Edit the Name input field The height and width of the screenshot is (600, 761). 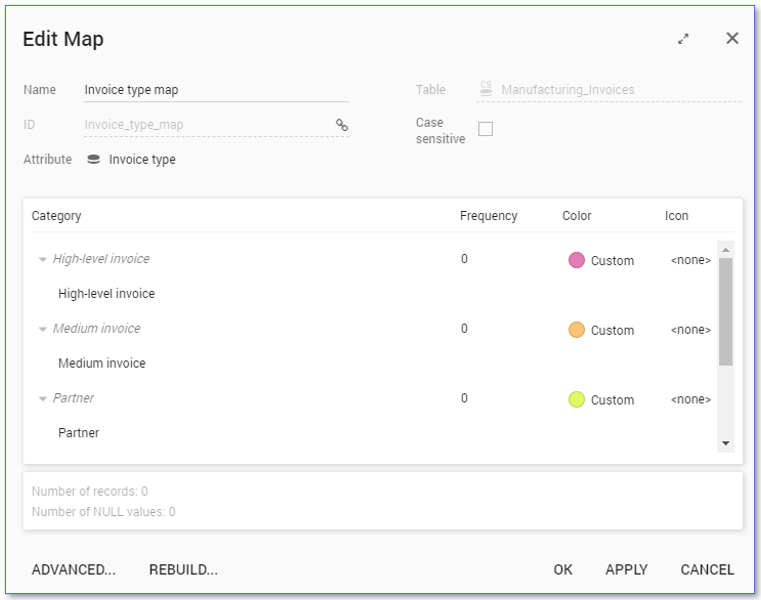215,90
